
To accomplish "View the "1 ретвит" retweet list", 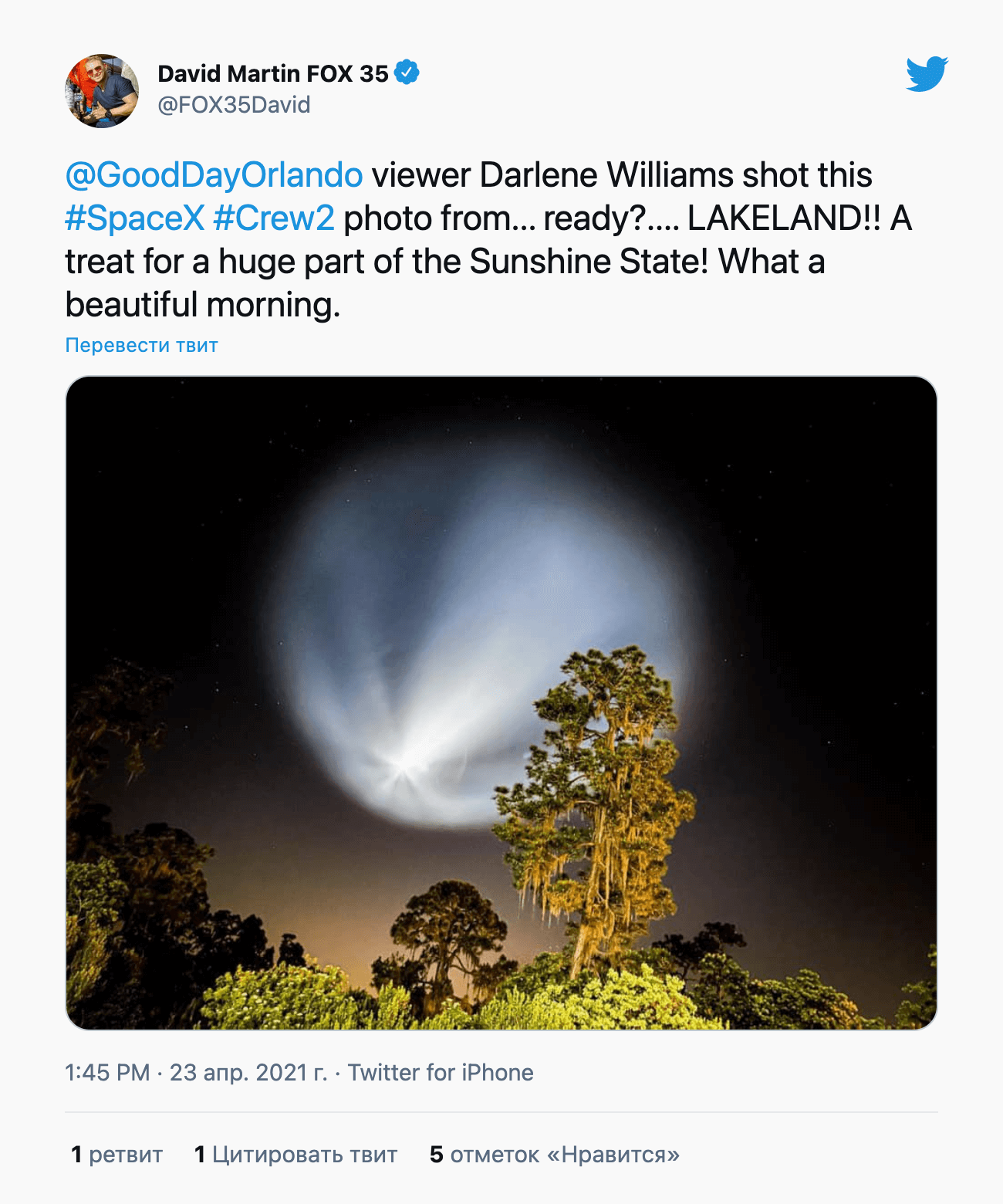I will 117,1155.
